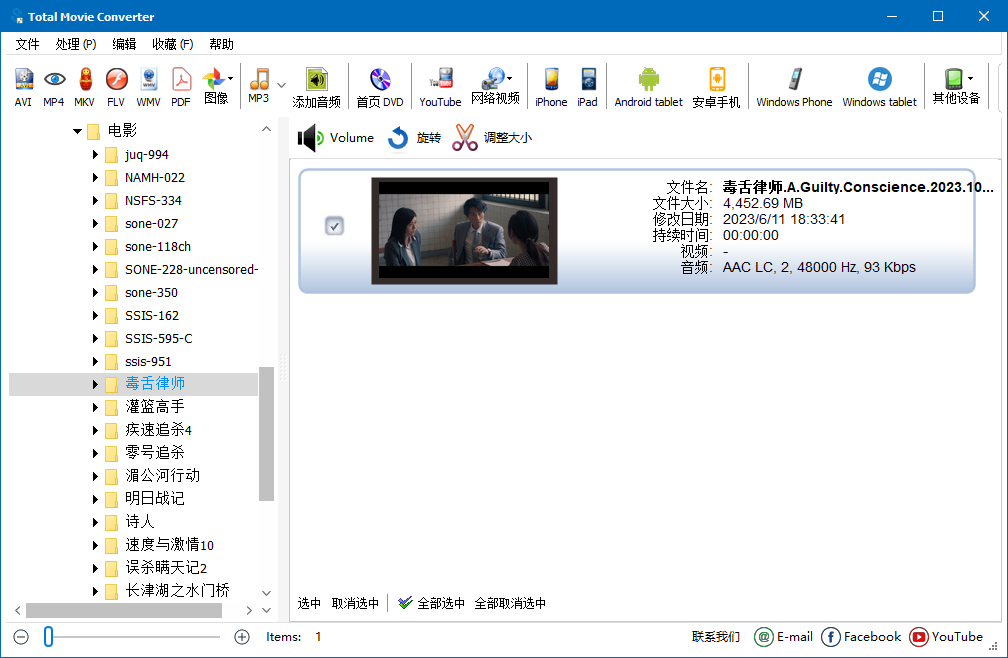
Task: Uncheck the selected movie file checkbox
Action: (x=334, y=226)
